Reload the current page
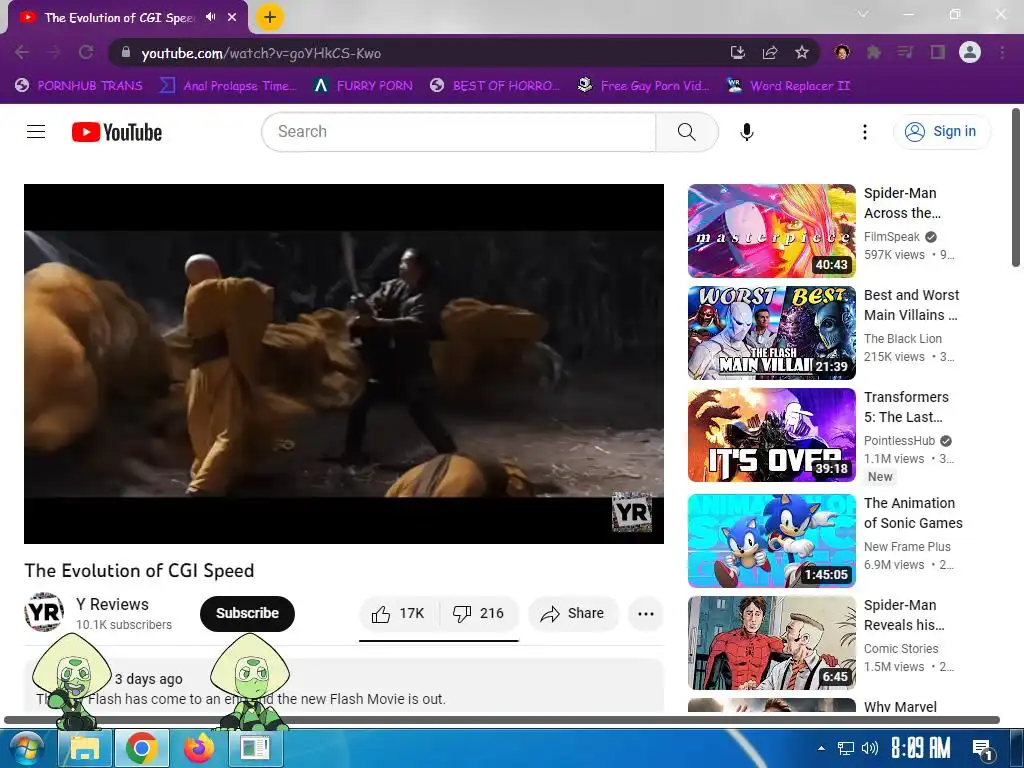 point(86,52)
